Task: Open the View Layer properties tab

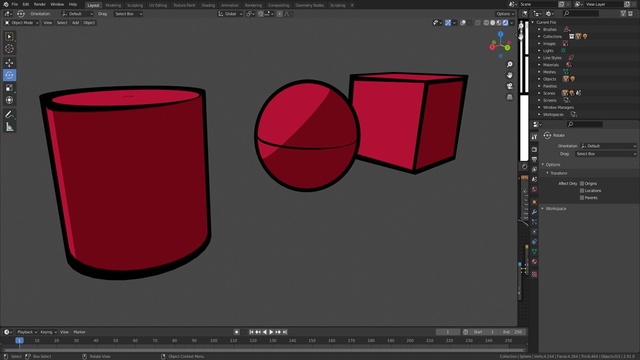Action: pyautogui.click(x=534, y=169)
